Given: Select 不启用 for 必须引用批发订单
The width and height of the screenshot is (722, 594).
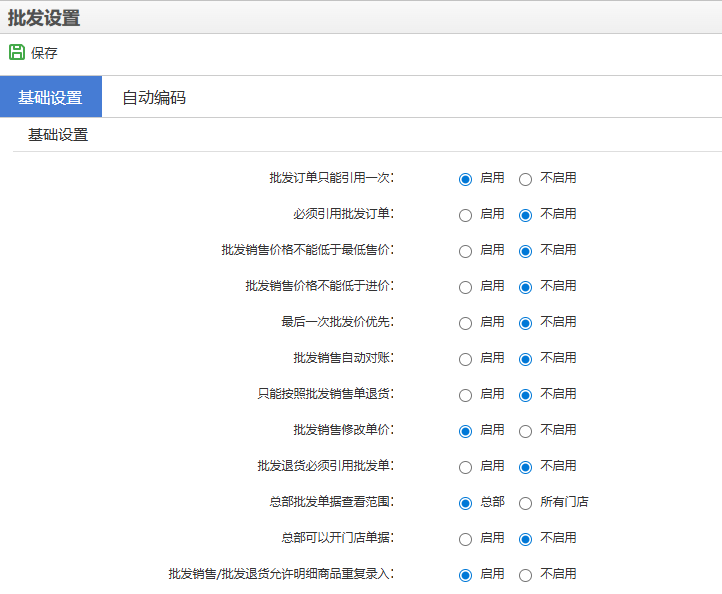Looking at the screenshot, I should coord(525,215).
